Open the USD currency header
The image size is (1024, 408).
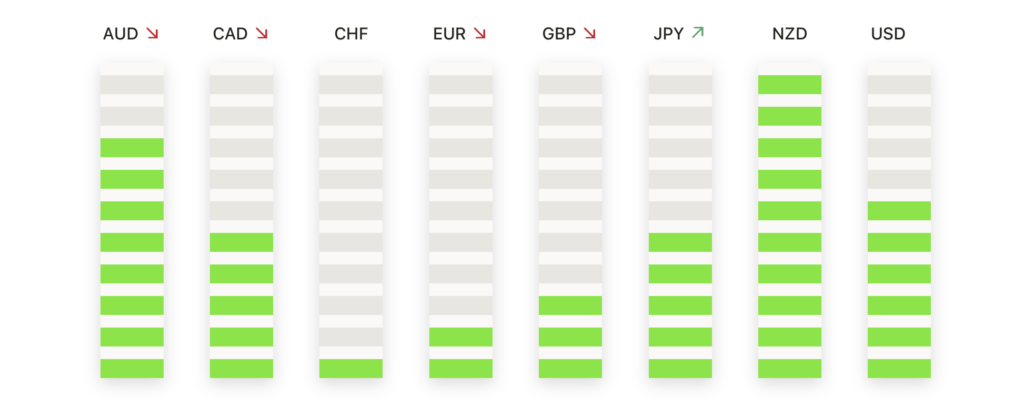point(888,34)
